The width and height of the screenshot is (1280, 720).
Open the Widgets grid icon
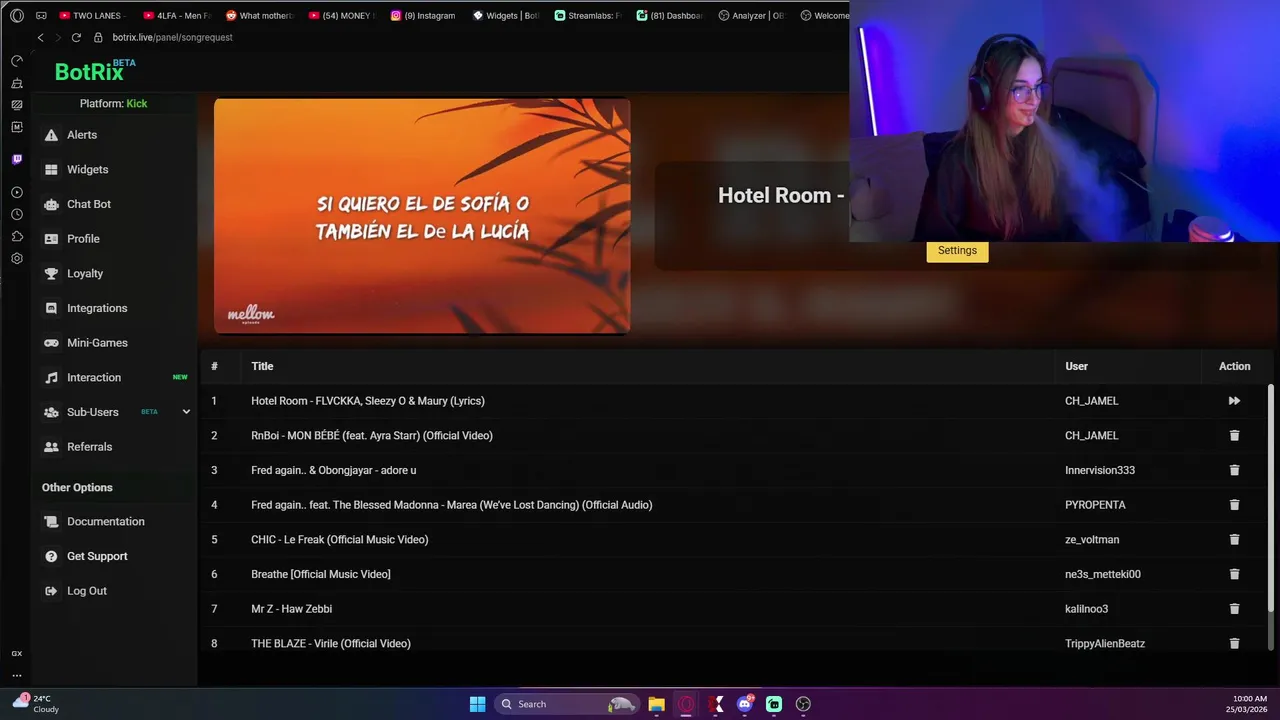51,170
